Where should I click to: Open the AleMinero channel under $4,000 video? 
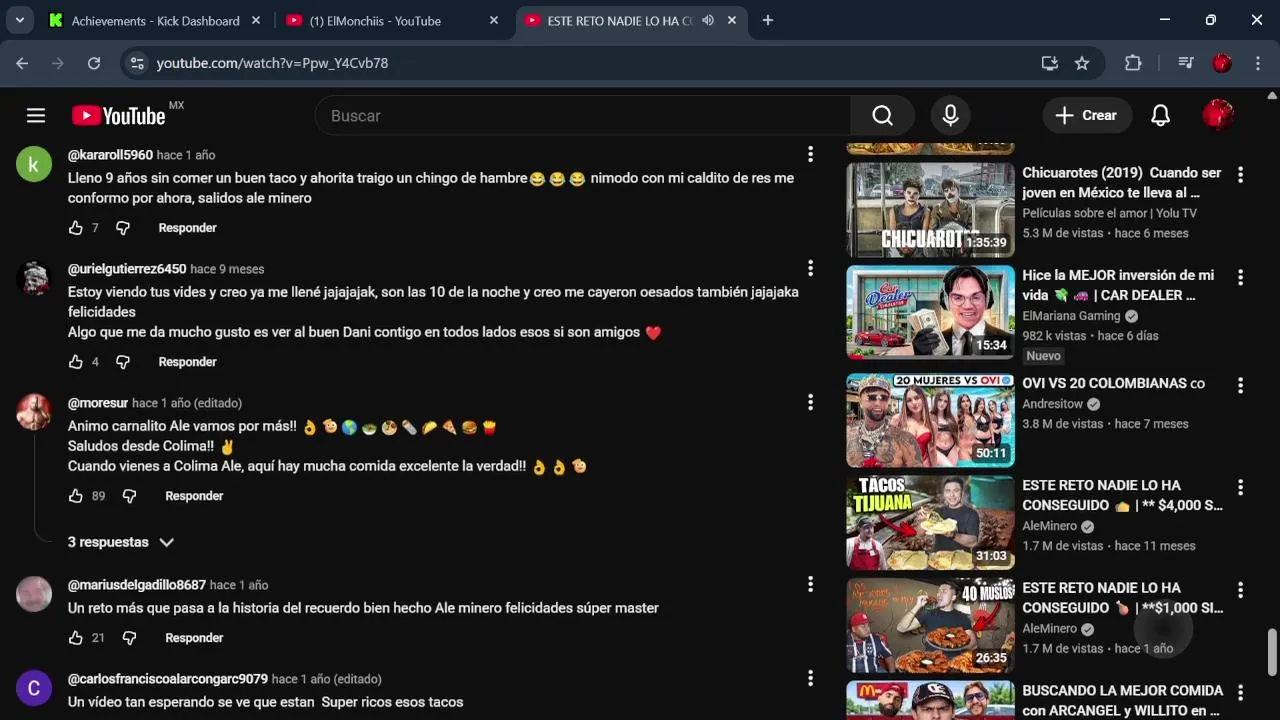1049,526
